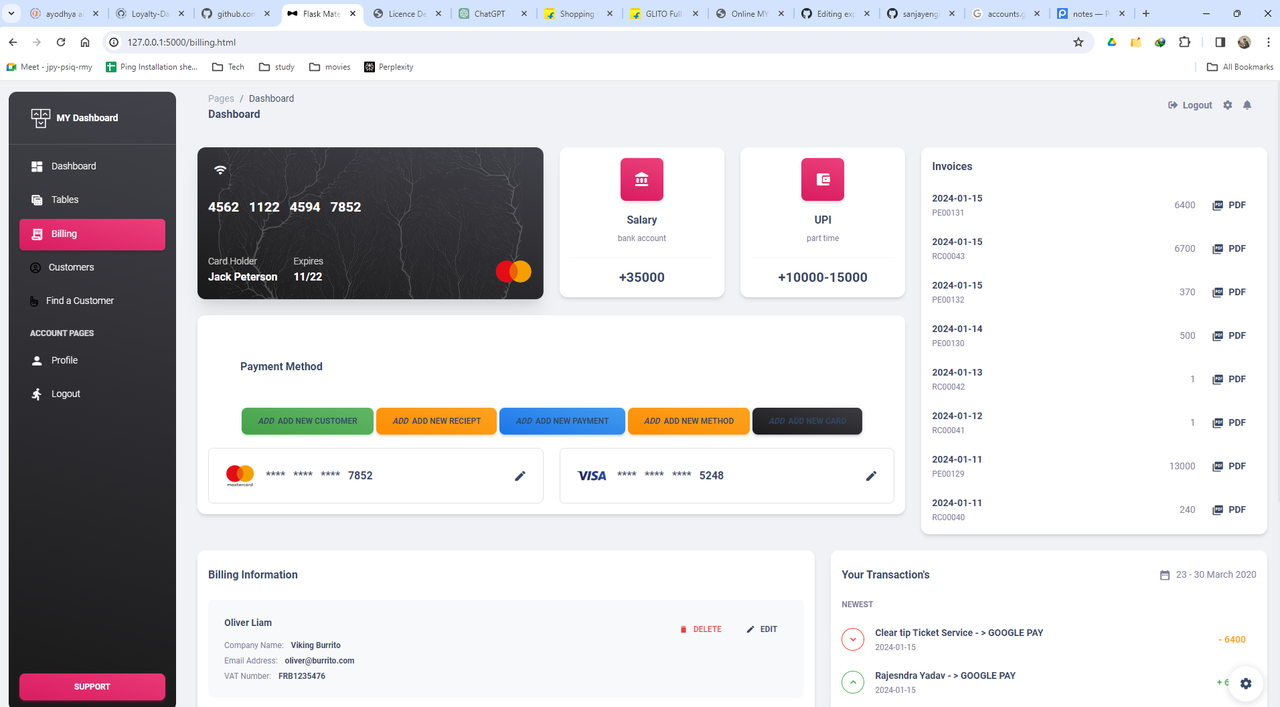This screenshot has width=1280, height=707.
Task: Delete Oliver Liam billing info
Action: [700, 629]
